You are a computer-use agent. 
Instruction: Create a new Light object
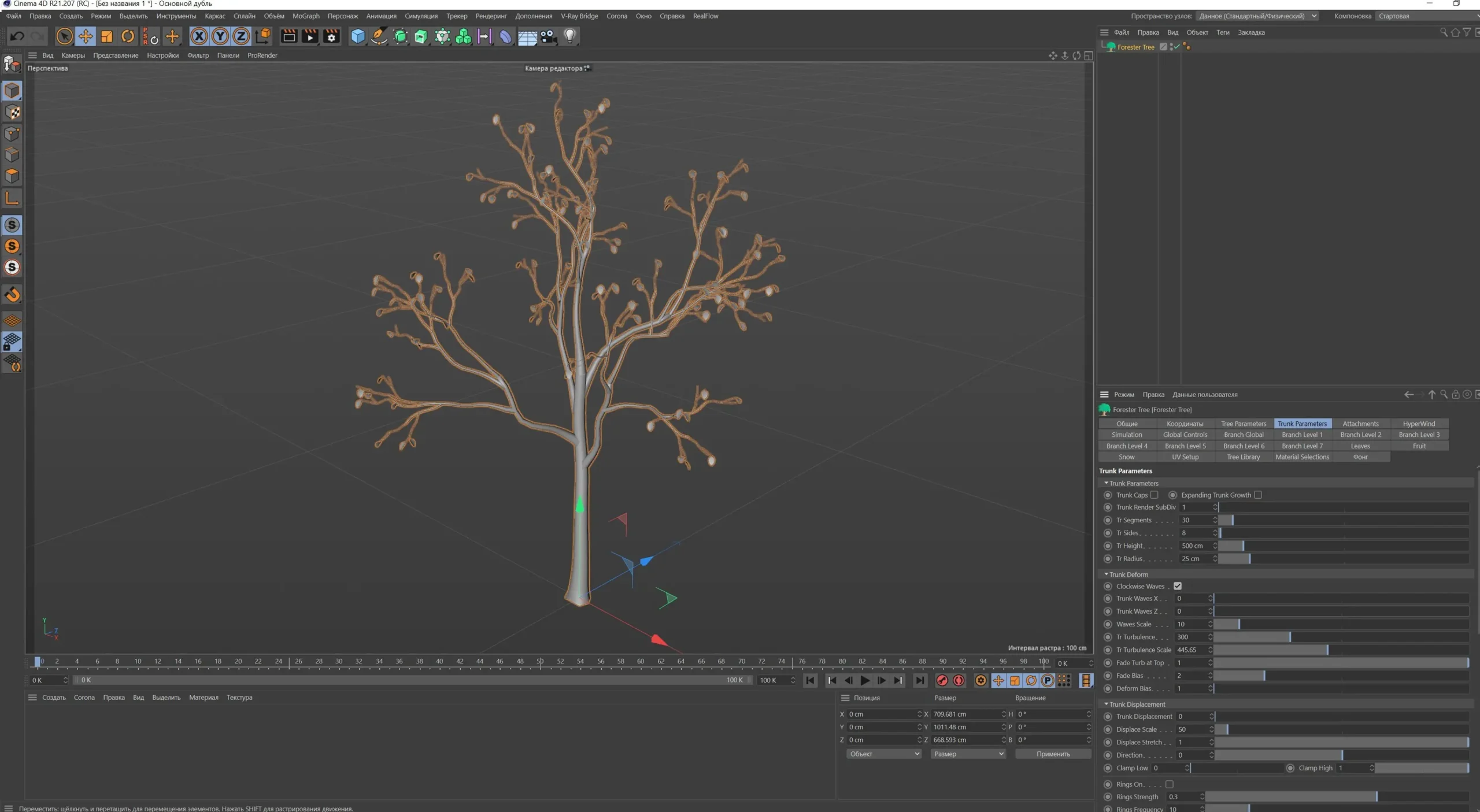(569, 36)
